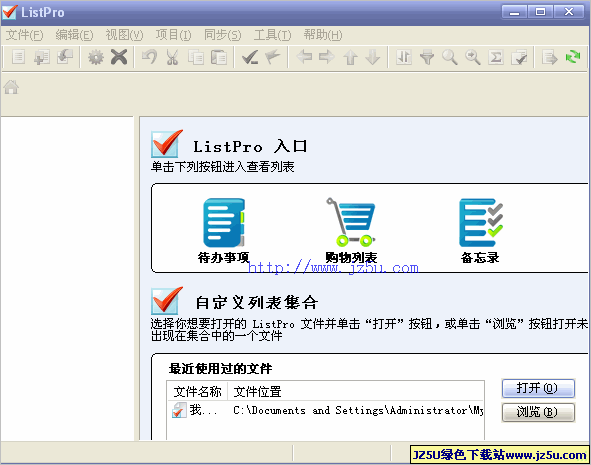Select the recent file row 我...

(326, 410)
